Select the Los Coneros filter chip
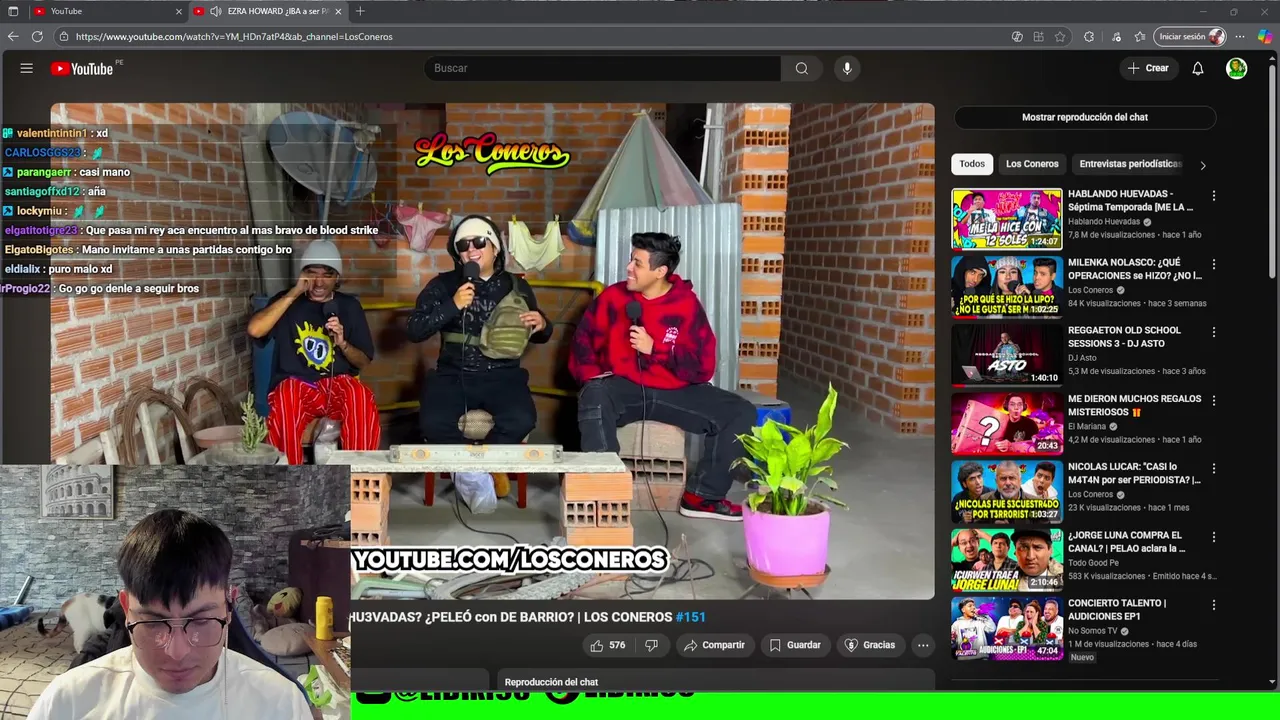The image size is (1280, 720). (x=1032, y=164)
